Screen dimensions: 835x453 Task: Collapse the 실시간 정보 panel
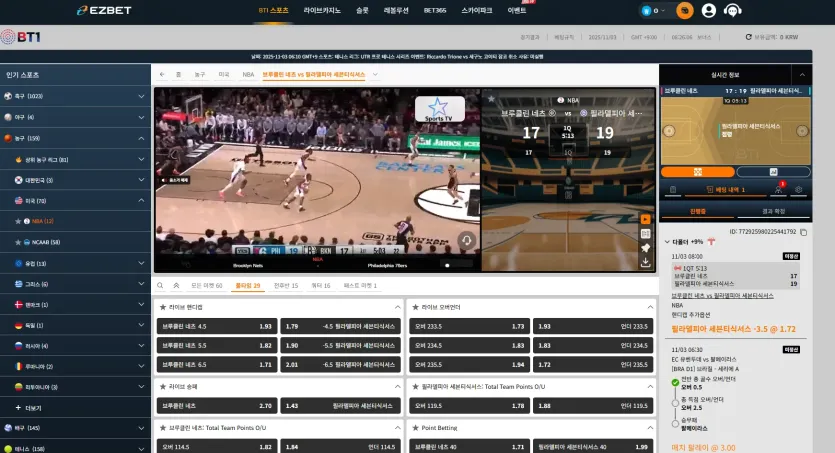[802, 75]
